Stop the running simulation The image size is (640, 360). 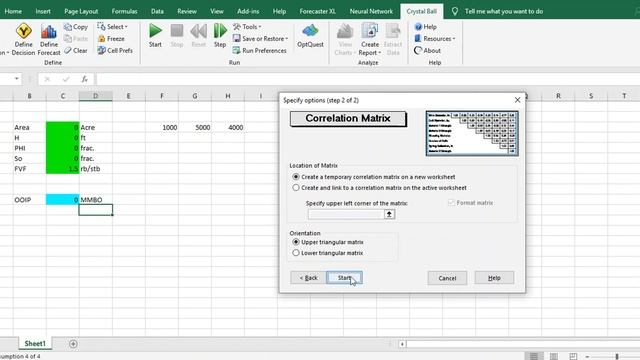[x=177, y=36]
